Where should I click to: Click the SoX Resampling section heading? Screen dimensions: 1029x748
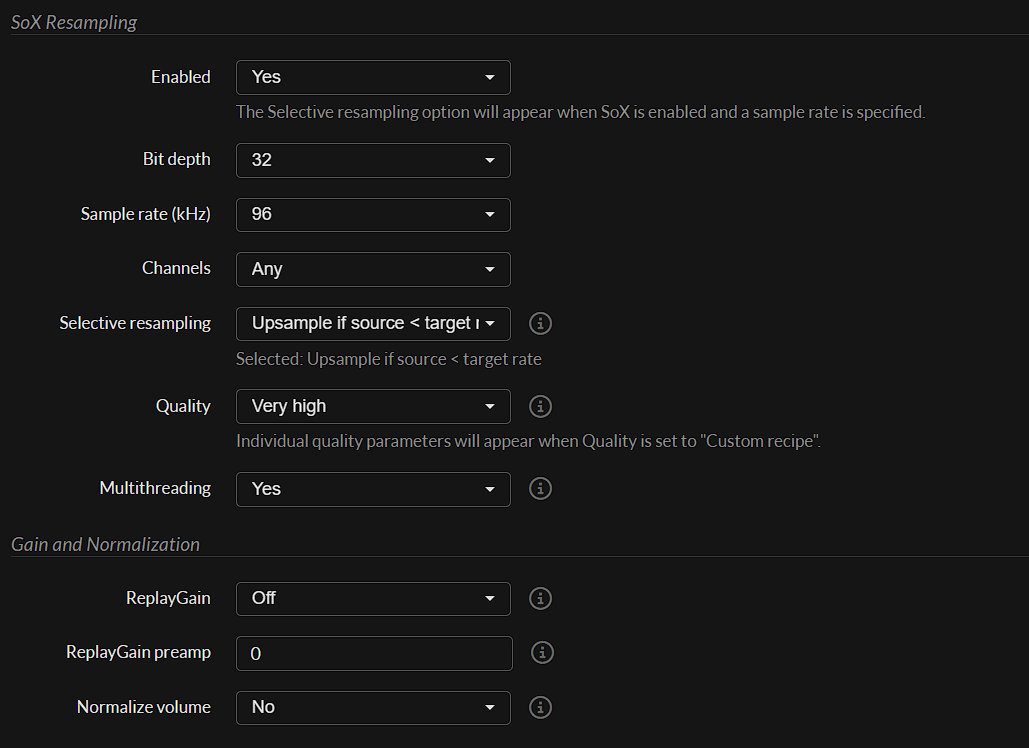point(74,22)
